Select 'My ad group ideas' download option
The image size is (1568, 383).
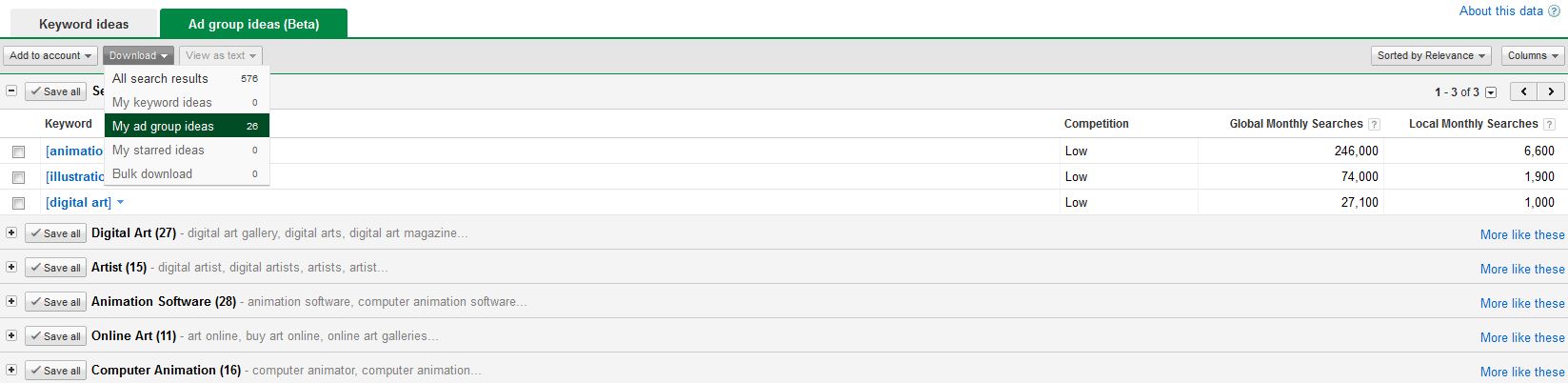[x=163, y=126]
